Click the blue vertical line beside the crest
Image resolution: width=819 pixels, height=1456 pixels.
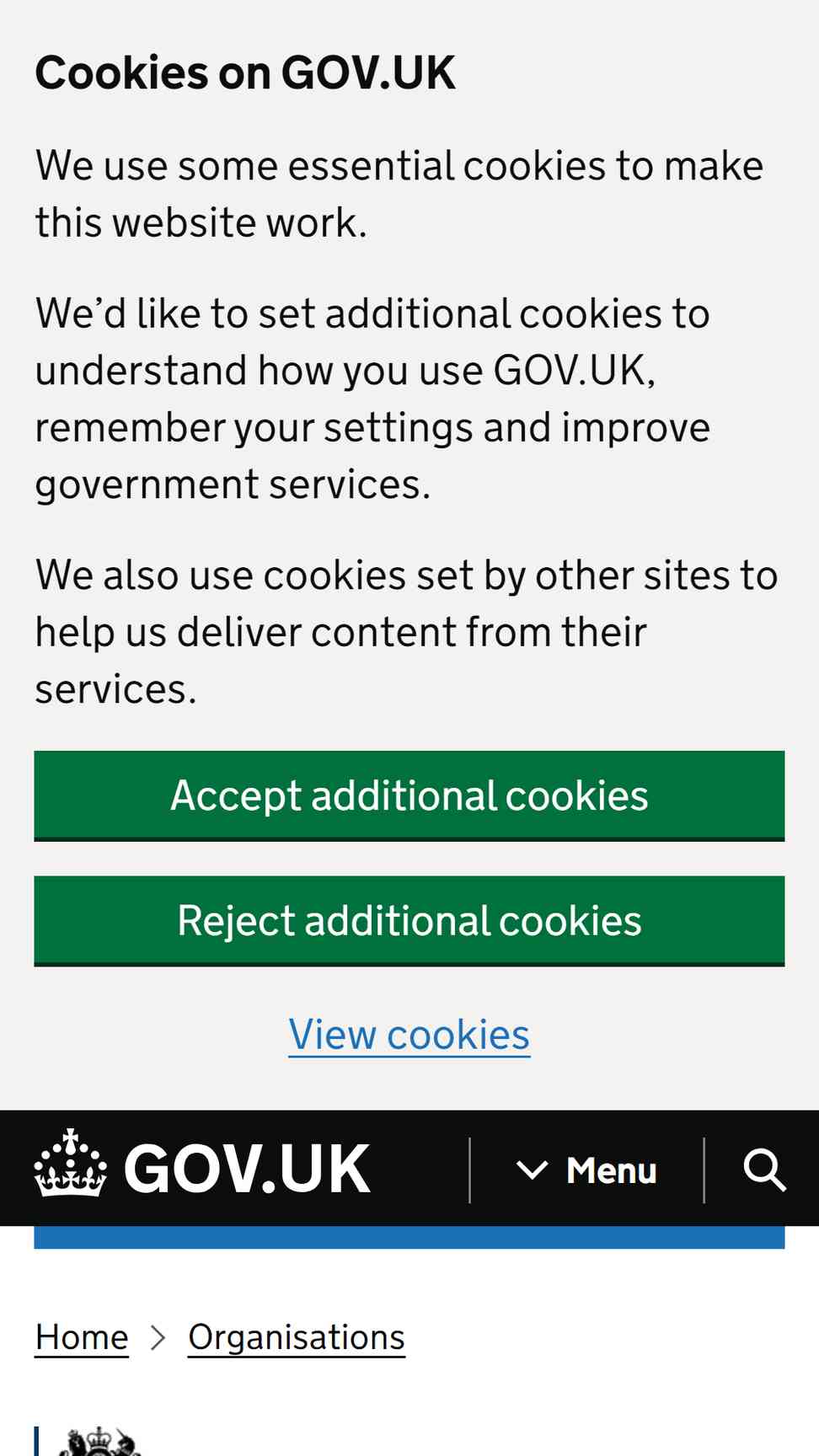[x=36, y=1441]
